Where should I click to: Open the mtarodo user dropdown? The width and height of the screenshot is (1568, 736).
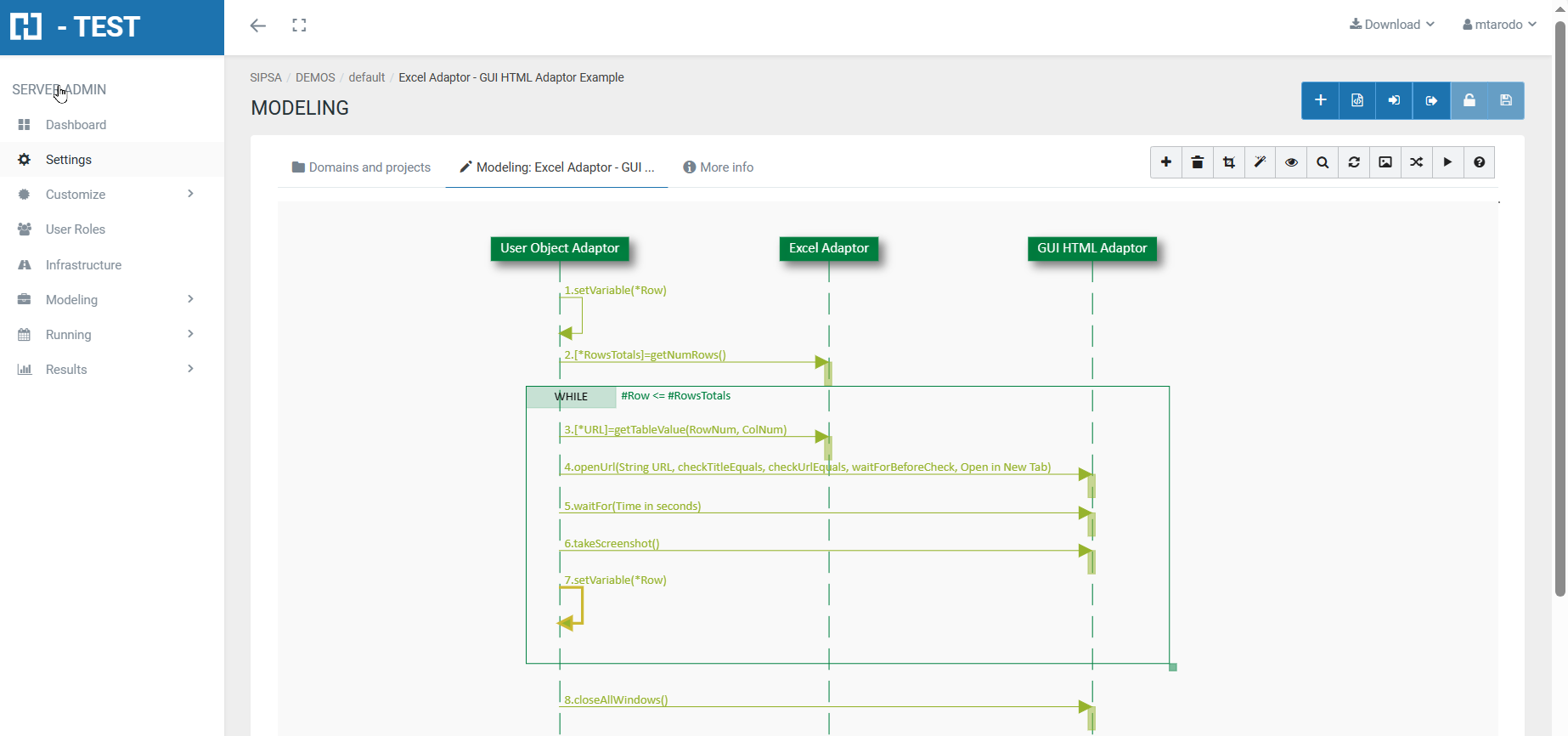[1499, 25]
